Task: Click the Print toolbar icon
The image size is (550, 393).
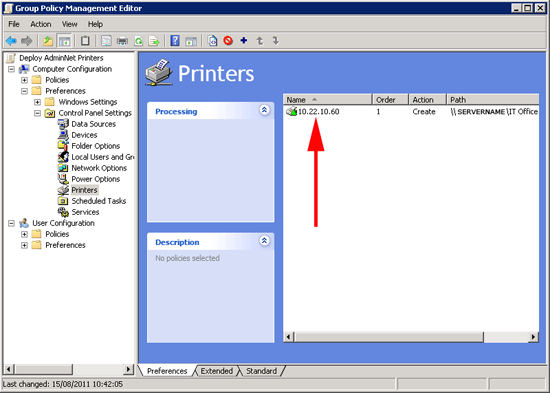Action: (x=122, y=41)
